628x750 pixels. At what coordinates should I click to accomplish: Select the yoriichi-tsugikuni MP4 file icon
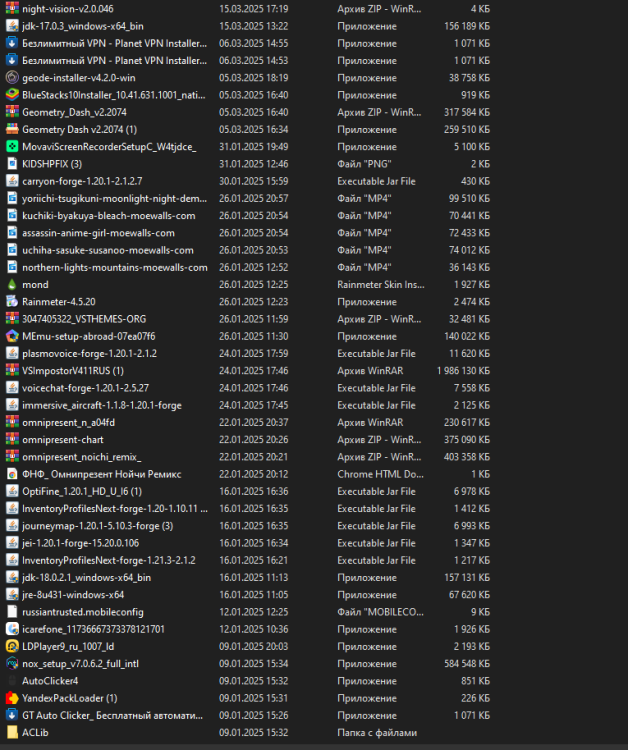coord(12,198)
